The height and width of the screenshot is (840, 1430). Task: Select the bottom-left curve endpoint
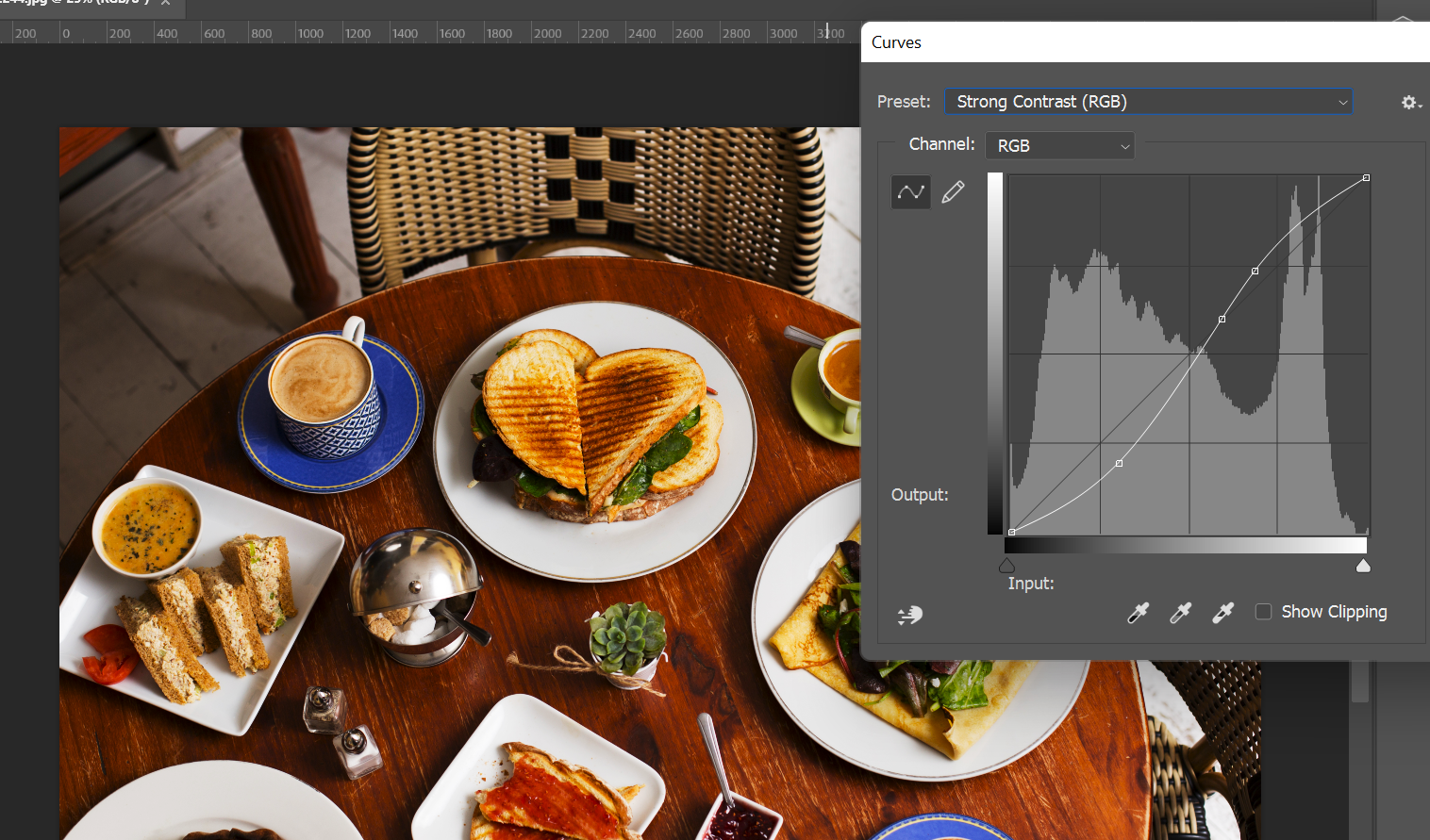(1011, 532)
